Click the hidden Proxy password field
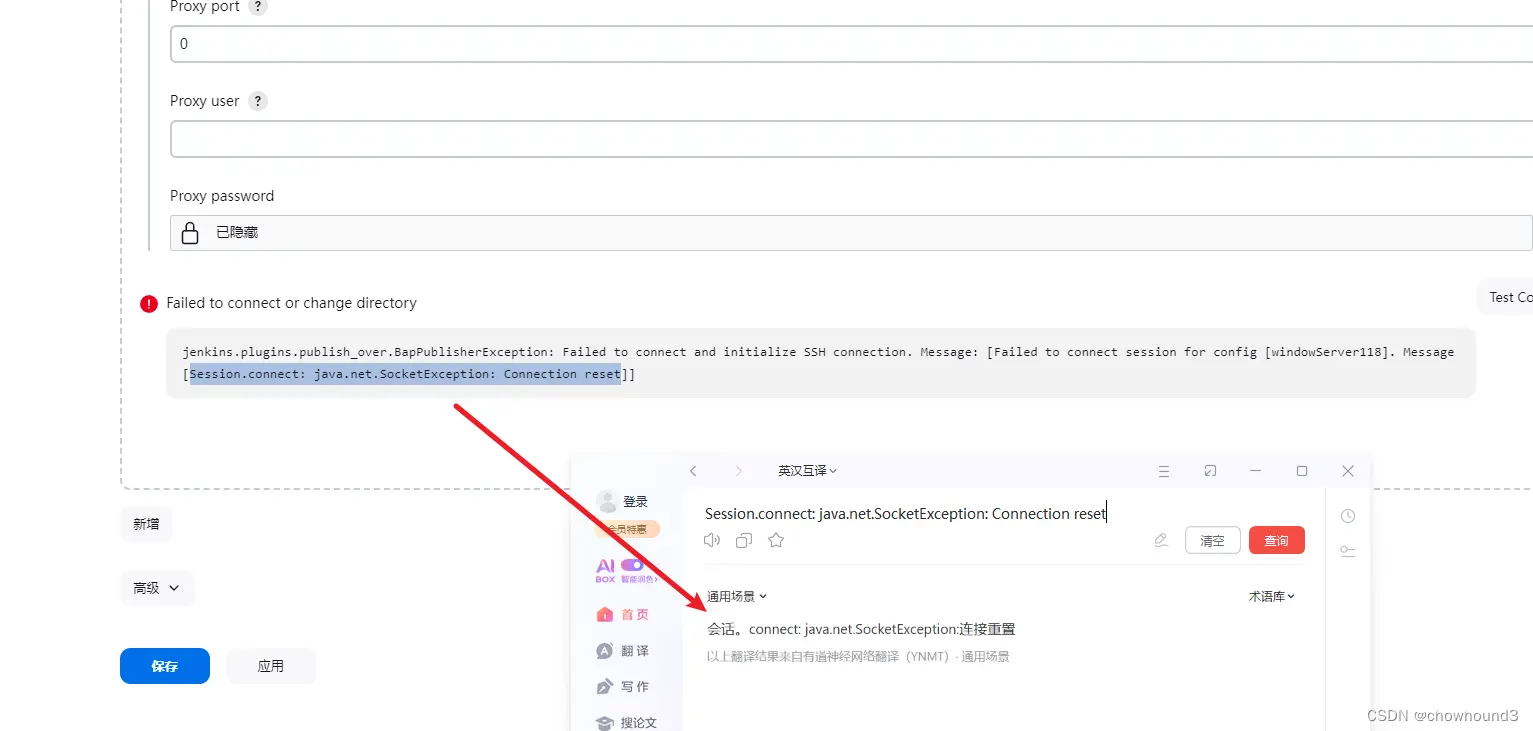This screenshot has height=731, width=1533. (x=851, y=233)
